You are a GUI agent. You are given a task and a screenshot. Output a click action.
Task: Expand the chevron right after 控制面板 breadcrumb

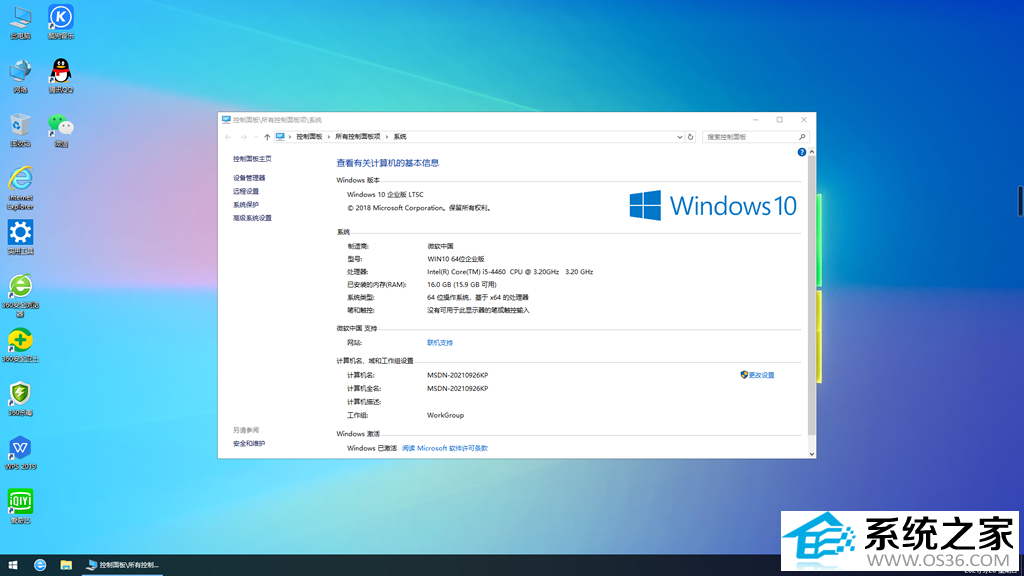point(328,137)
